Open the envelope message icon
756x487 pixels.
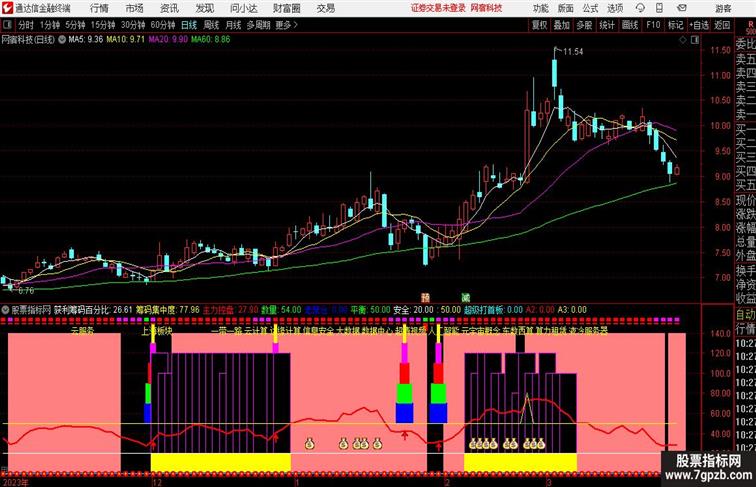tap(682, 8)
